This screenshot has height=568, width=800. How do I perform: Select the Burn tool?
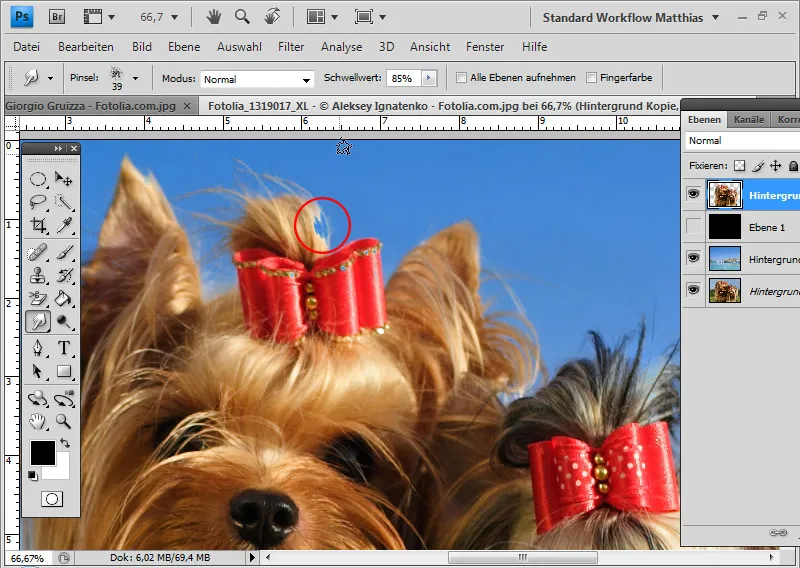(64, 322)
